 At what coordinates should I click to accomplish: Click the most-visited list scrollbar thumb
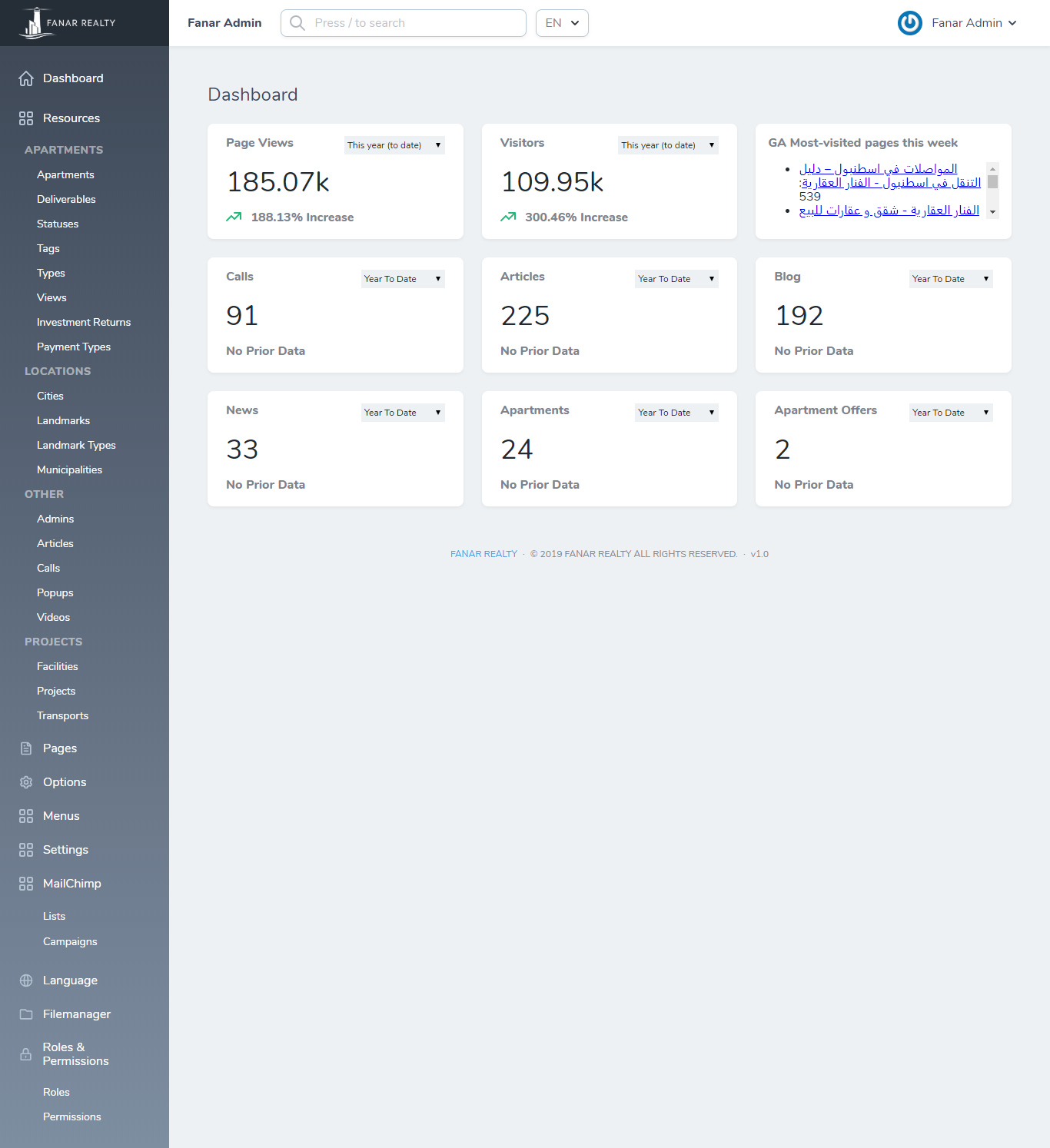pyautogui.click(x=992, y=182)
